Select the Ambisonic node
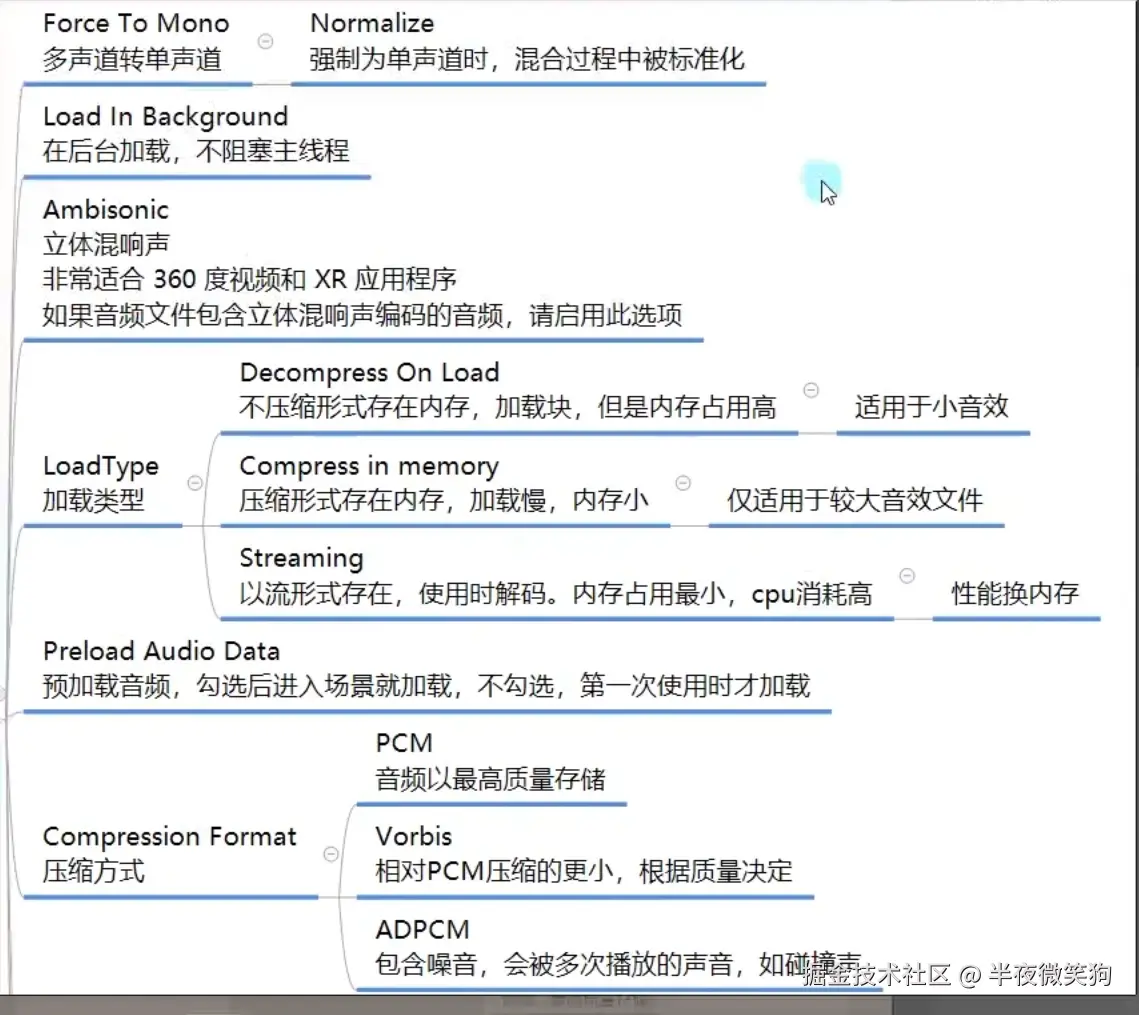The height and width of the screenshot is (1015, 1139). click(361, 263)
